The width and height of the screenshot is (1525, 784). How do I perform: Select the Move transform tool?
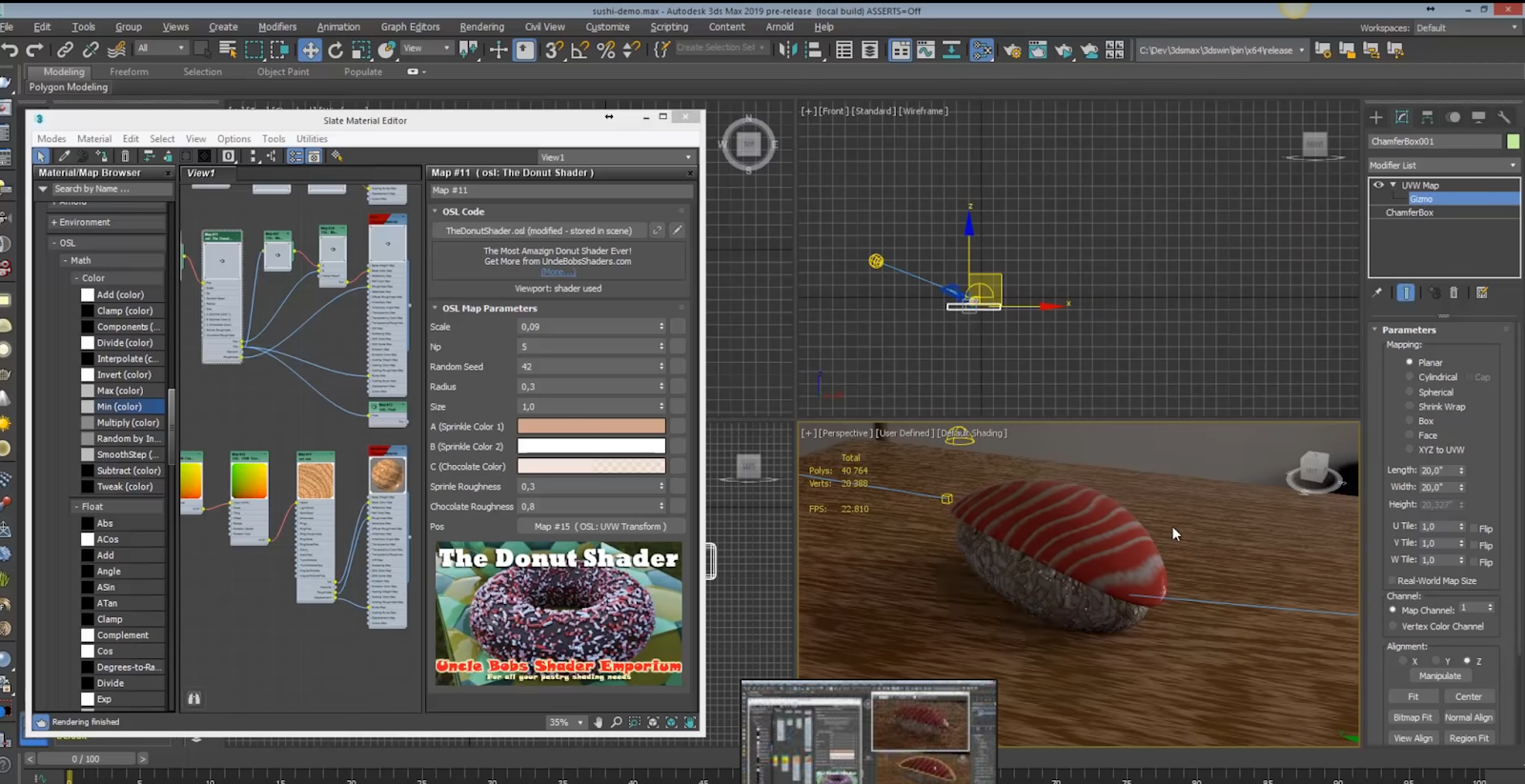310,50
